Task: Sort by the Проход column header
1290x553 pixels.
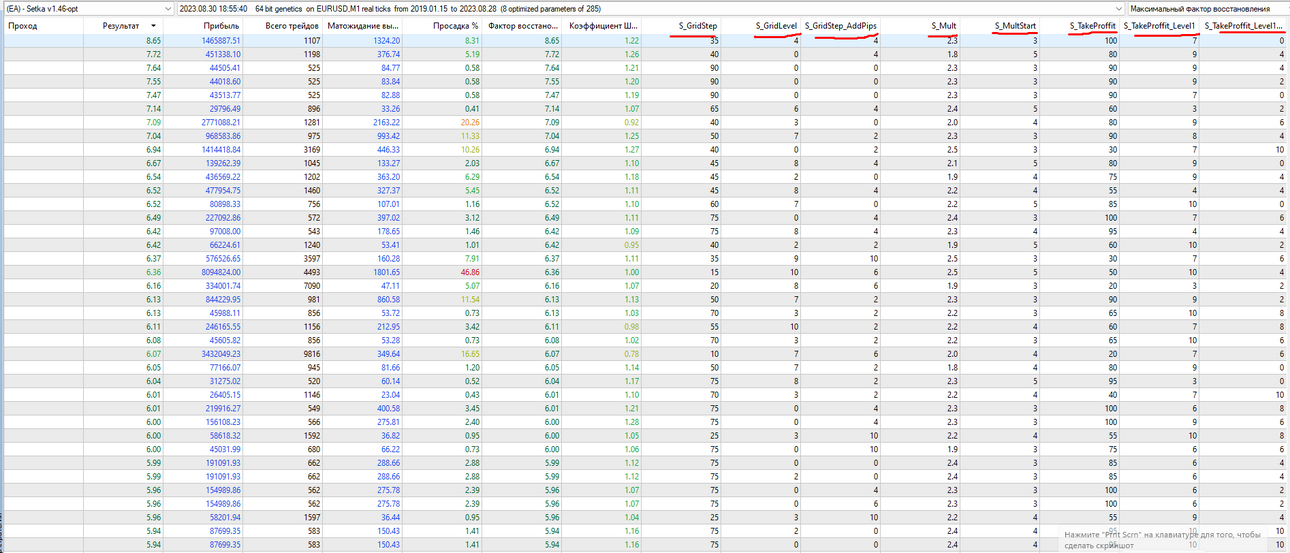Action: click(x=22, y=25)
